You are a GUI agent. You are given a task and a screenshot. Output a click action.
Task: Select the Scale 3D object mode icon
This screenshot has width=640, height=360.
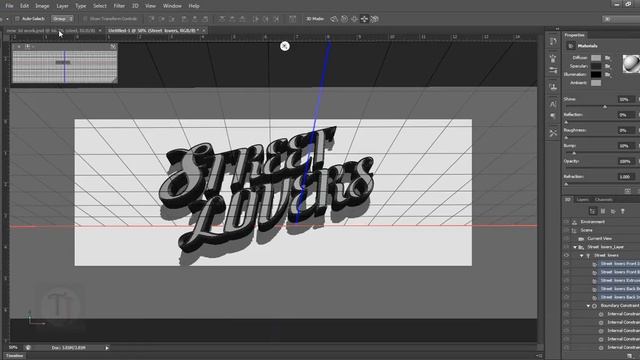[374, 19]
